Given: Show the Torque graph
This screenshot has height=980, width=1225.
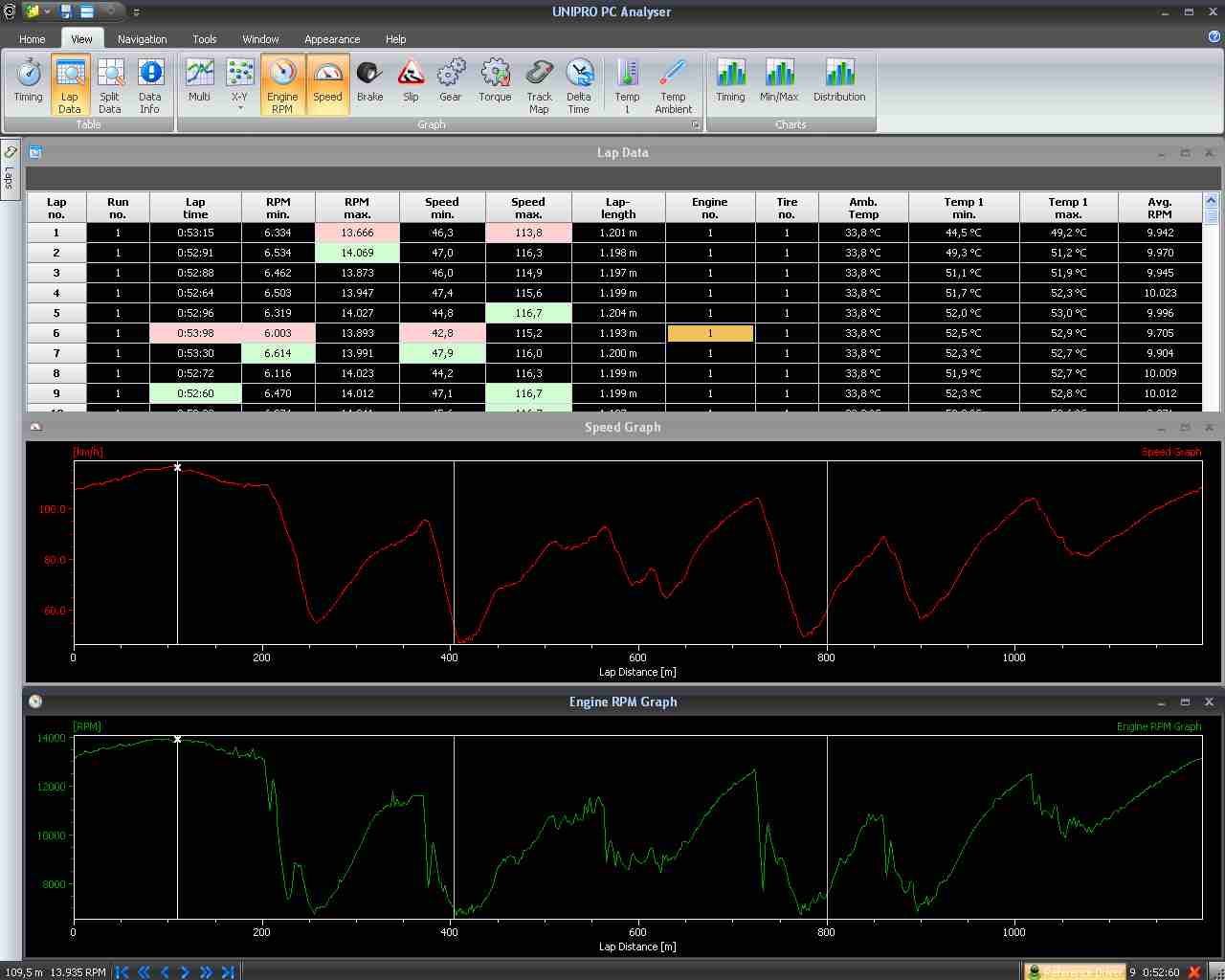Looking at the screenshot, I should coord(495,82).
